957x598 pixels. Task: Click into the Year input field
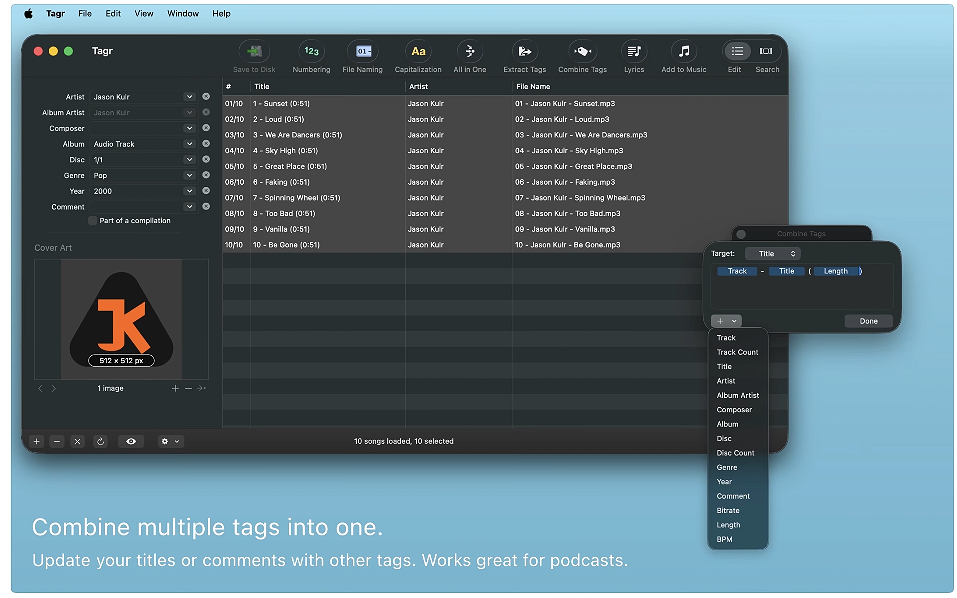tap(137, 191)
